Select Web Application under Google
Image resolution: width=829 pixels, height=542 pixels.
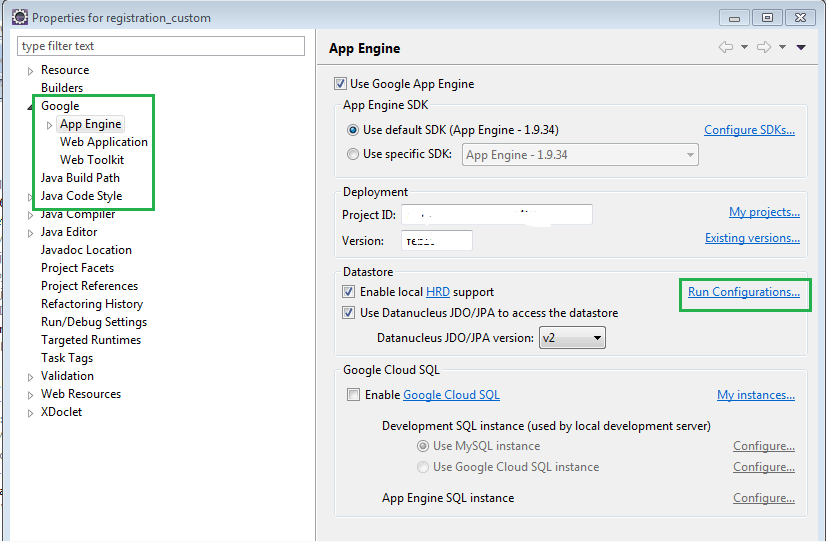coord(104,142)
